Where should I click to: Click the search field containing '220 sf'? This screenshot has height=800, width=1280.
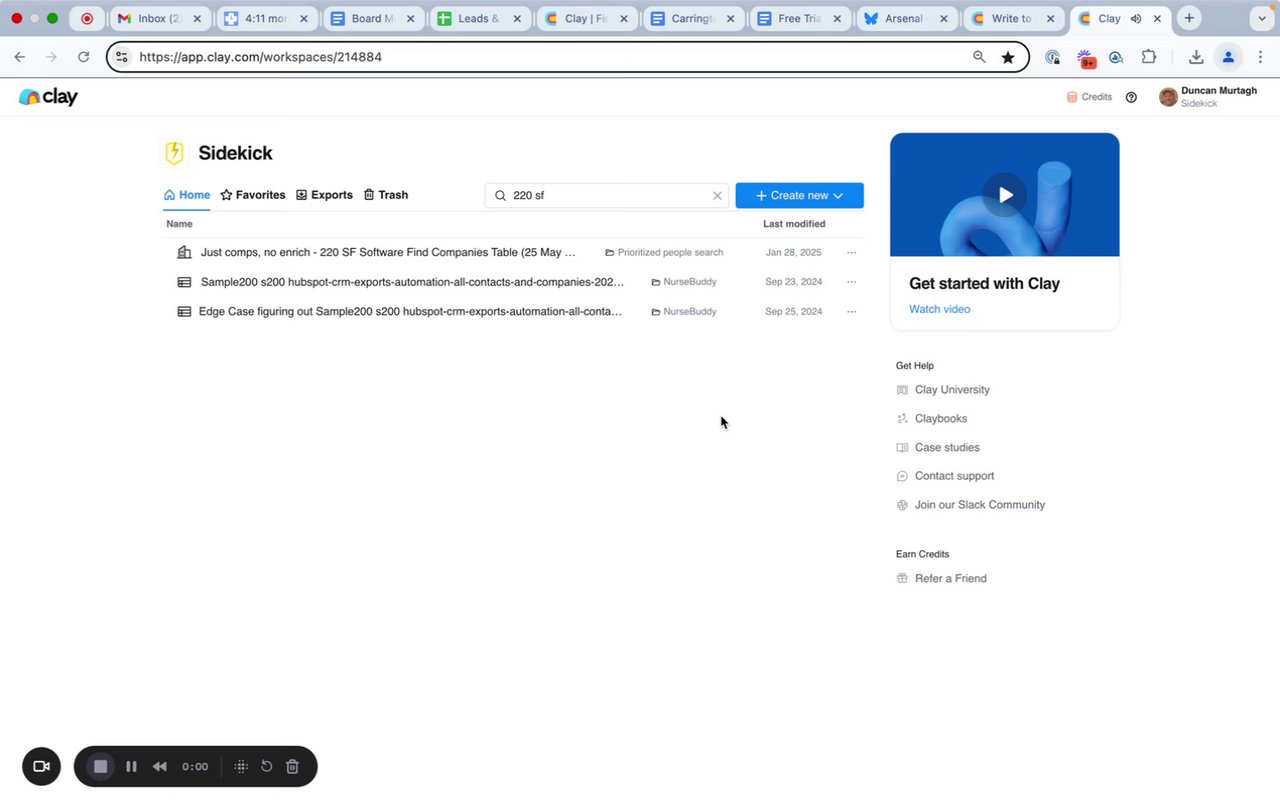pyautogui.click(x=607, y=196)
